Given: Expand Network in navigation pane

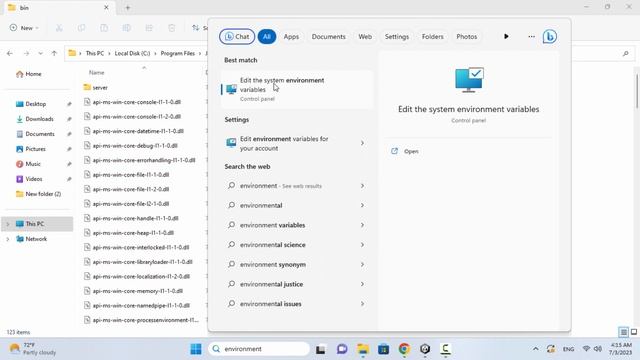Looking at the screenshot, I should (x=7, y=239).
